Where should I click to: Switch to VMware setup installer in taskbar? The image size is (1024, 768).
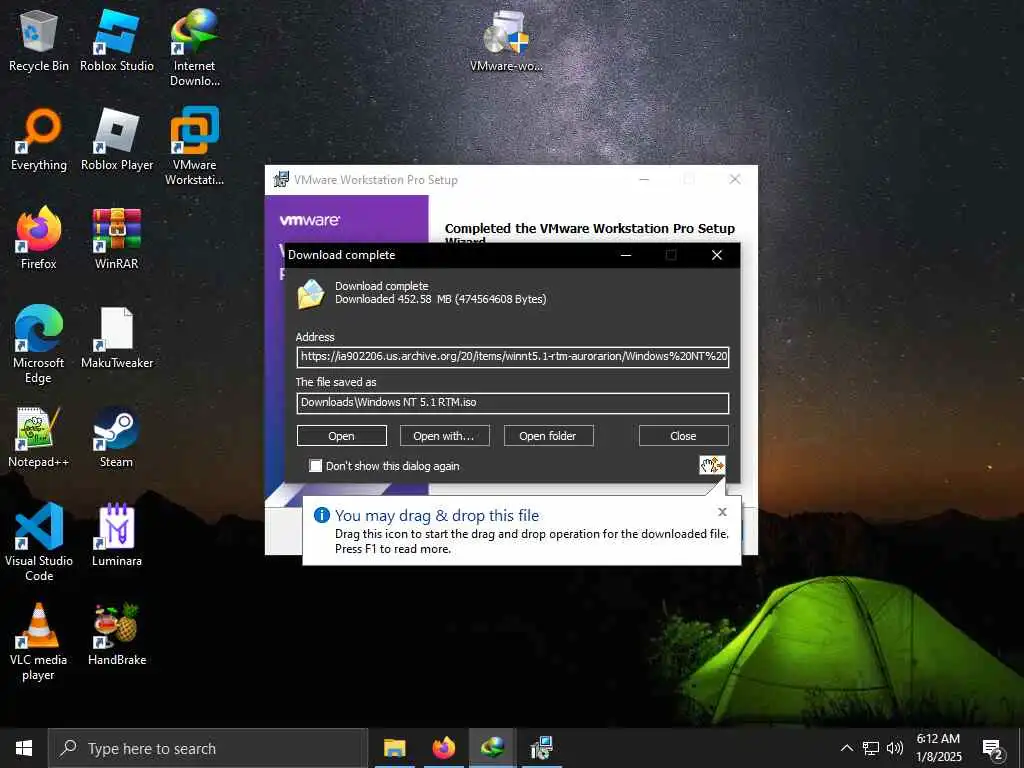pos(542,748)
